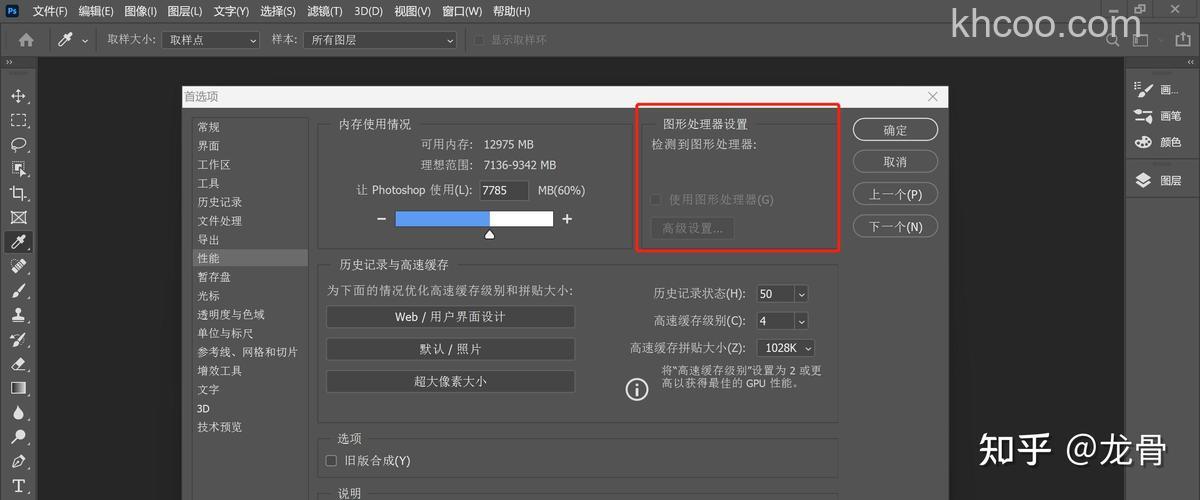
Task: Open the 滤镜(T) menu
Action: pyautogui.click(x=324, y=12)
